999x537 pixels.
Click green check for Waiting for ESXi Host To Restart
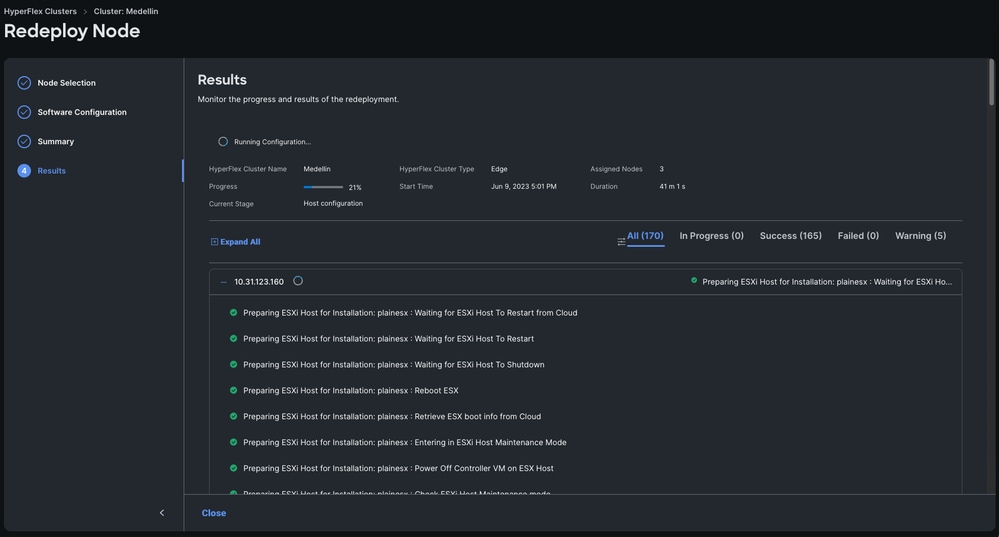click(233, 338)
